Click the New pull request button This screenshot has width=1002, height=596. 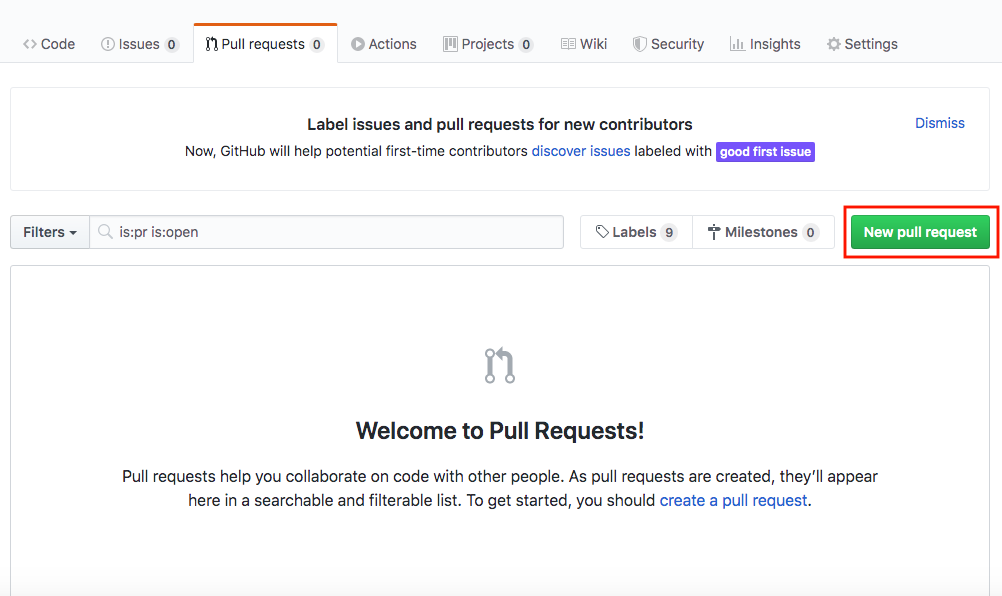(920, 232)
